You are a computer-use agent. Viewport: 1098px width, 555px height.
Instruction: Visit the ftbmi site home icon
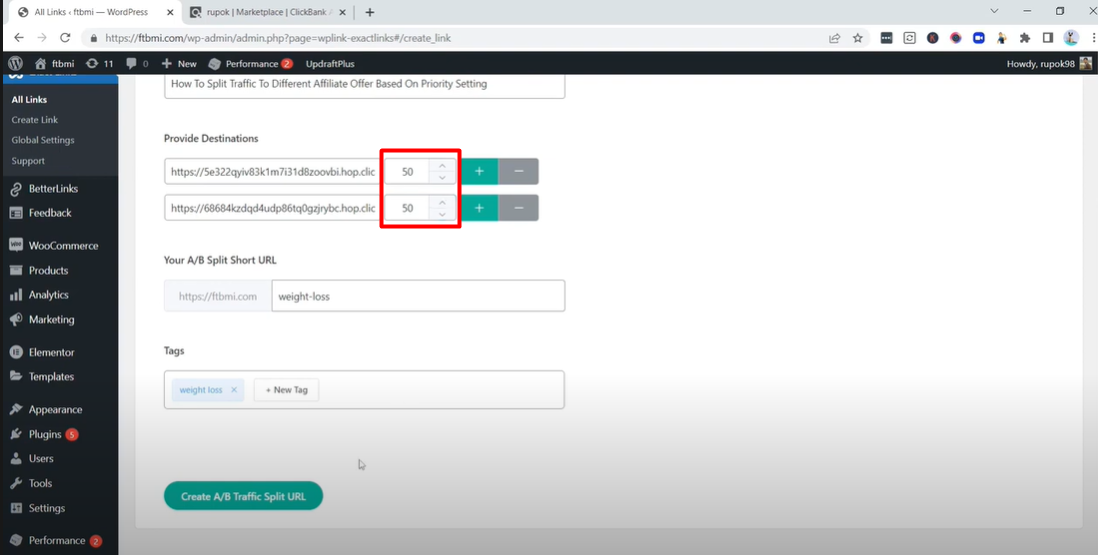click(41, 63)
